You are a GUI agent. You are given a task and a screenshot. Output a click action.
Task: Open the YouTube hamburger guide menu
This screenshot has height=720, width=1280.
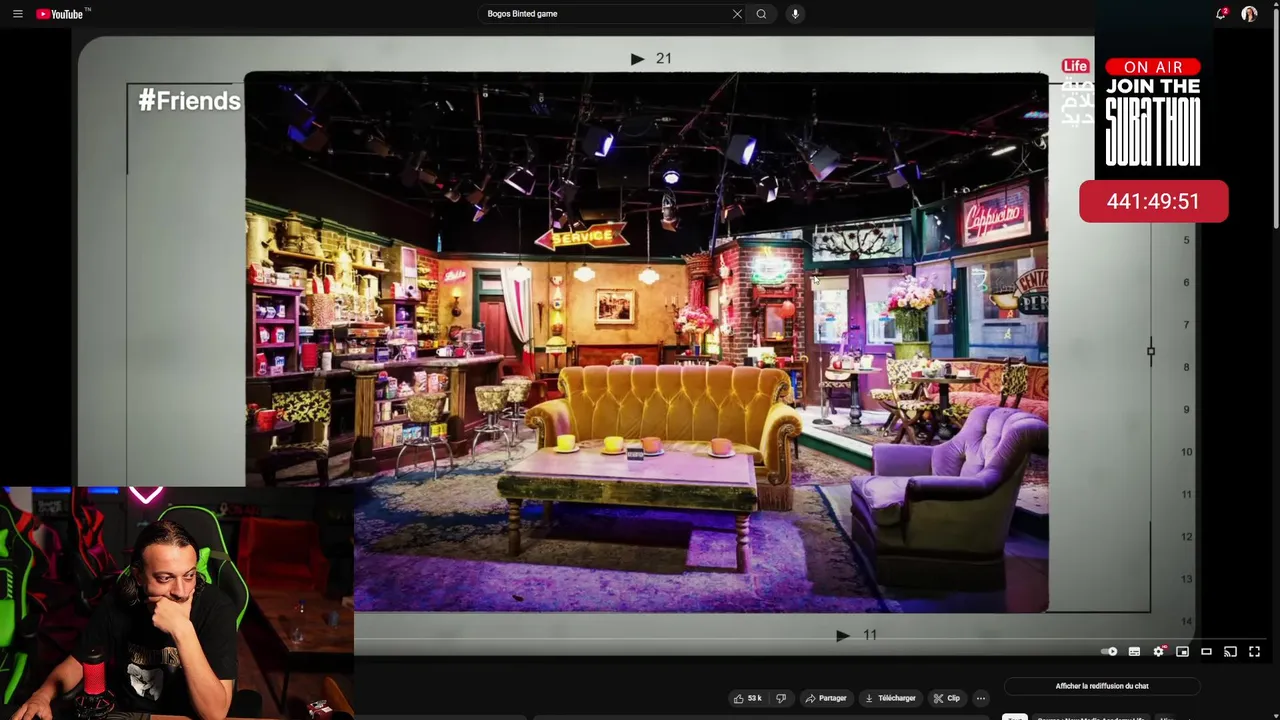(x=17, y=14)
